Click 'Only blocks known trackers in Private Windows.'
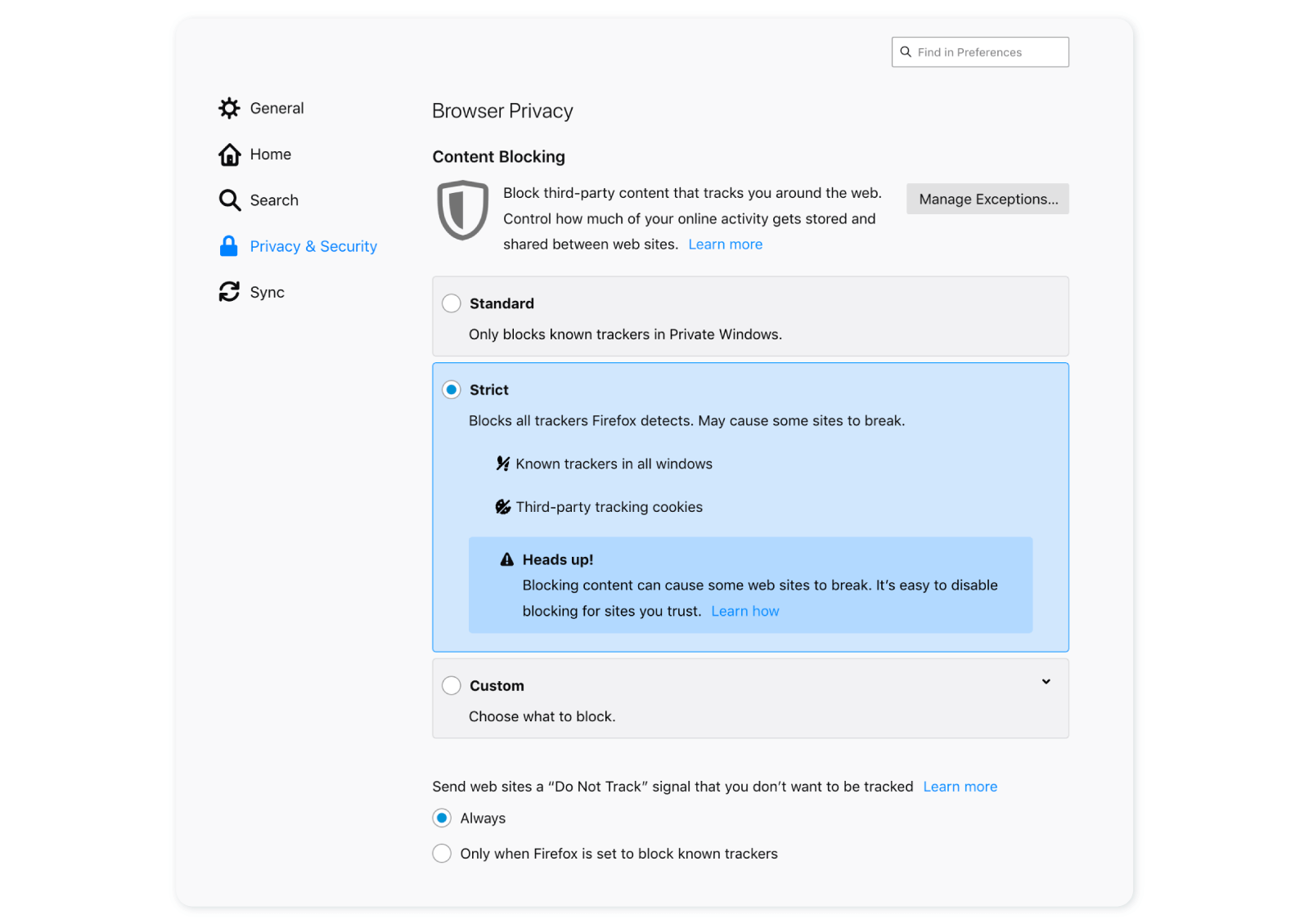Screen dimensions: 1309x924 [x=626, y=334]
